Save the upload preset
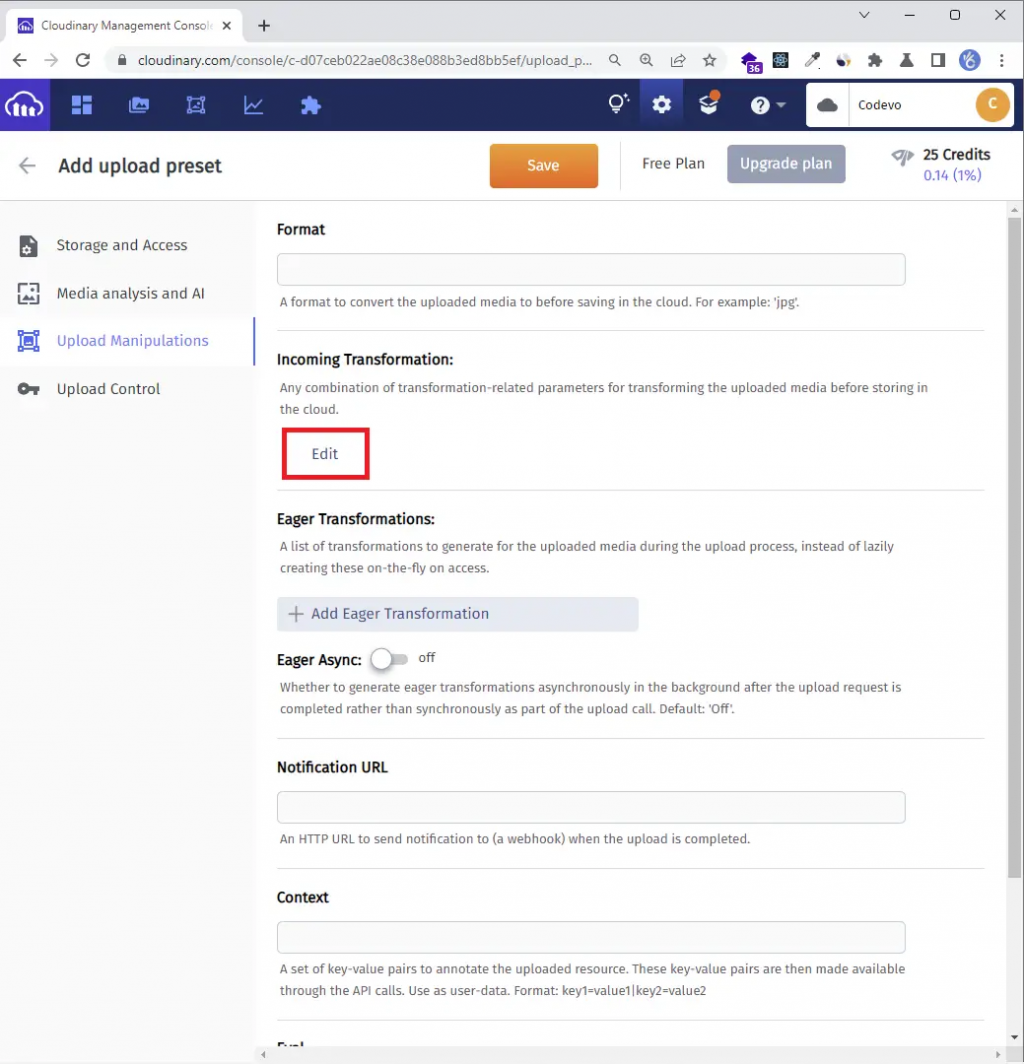 (x=544, y=166)
